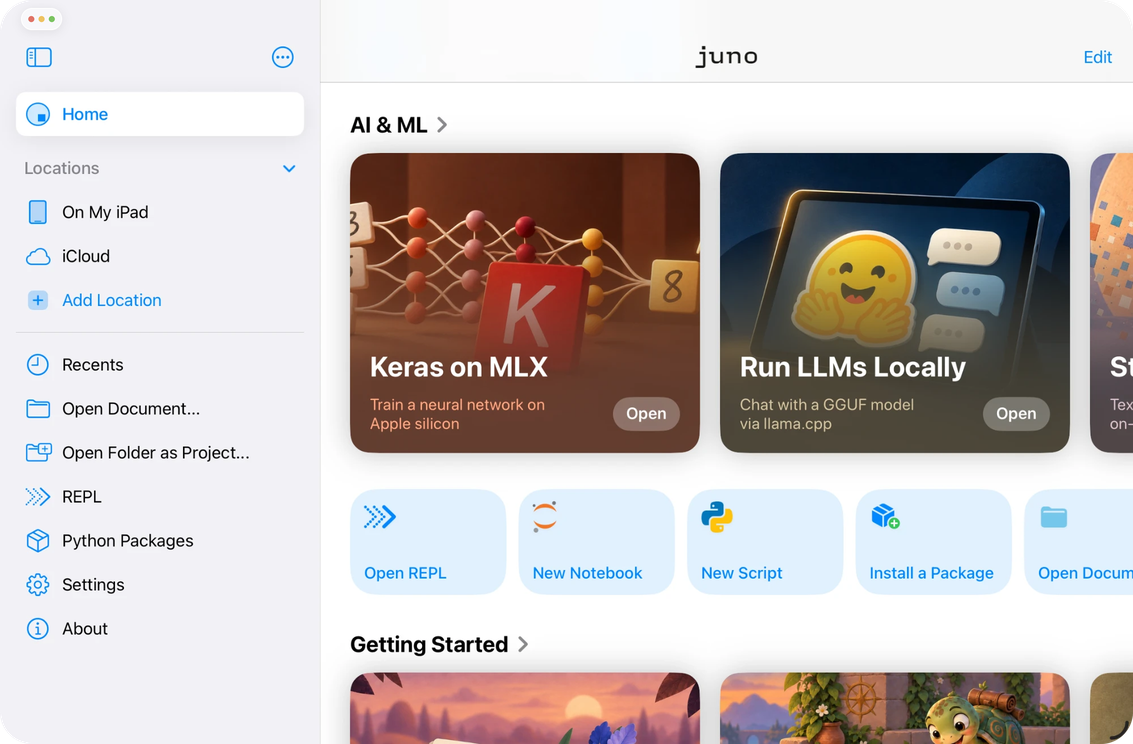
Task: Click the Jupyter New Notebook icon
Action: (545, 516)
